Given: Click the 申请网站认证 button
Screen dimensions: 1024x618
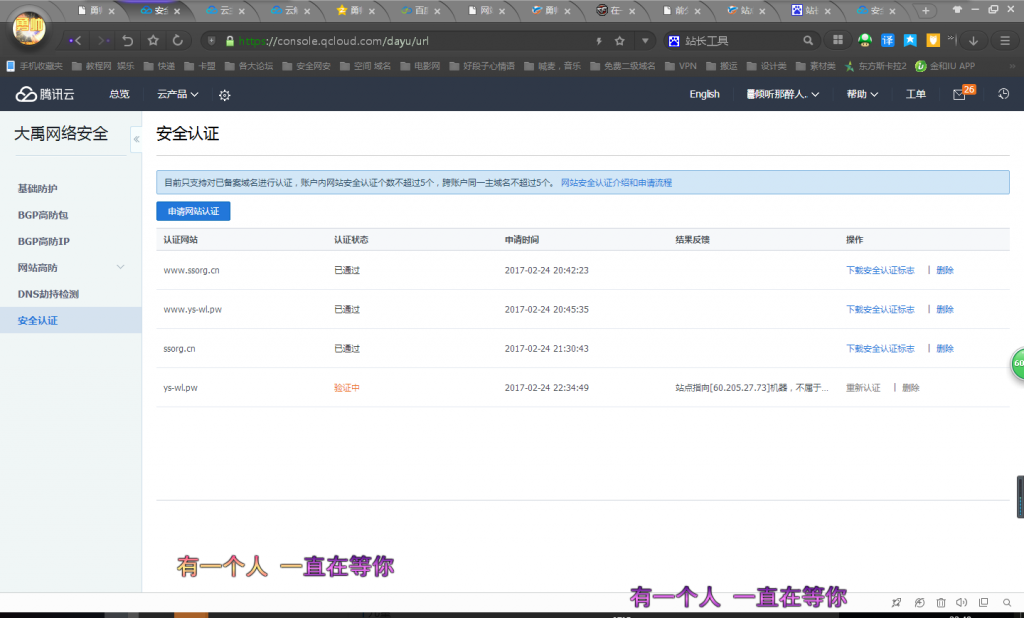Looking at the screenshot, I should coord(193,212).
